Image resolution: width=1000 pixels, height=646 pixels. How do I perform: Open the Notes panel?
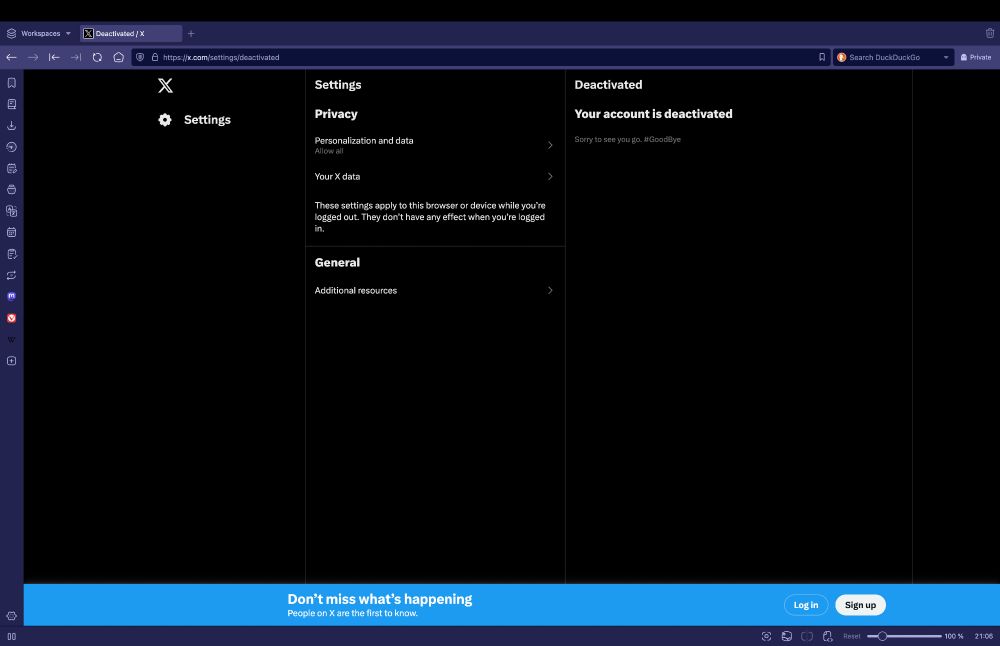pyautogui.click(x=11, y=168)
